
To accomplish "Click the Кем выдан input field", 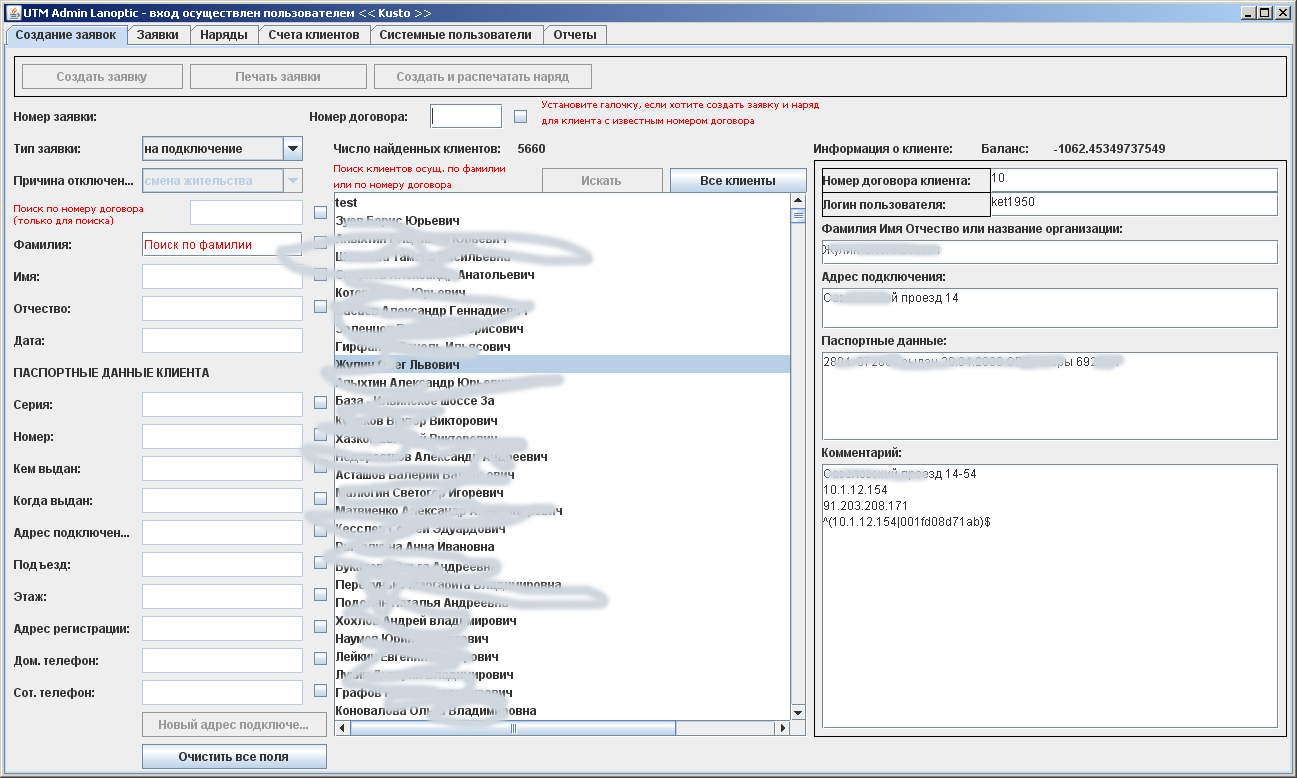I will click(222, 469).
